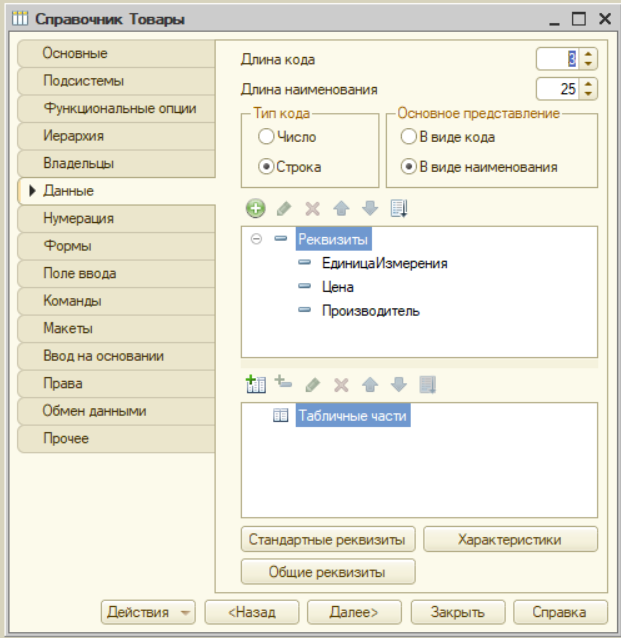This screenshot has width=621, height=638.
Task: Switch to the Нумерация tab
Action: (x=115, y=218)
